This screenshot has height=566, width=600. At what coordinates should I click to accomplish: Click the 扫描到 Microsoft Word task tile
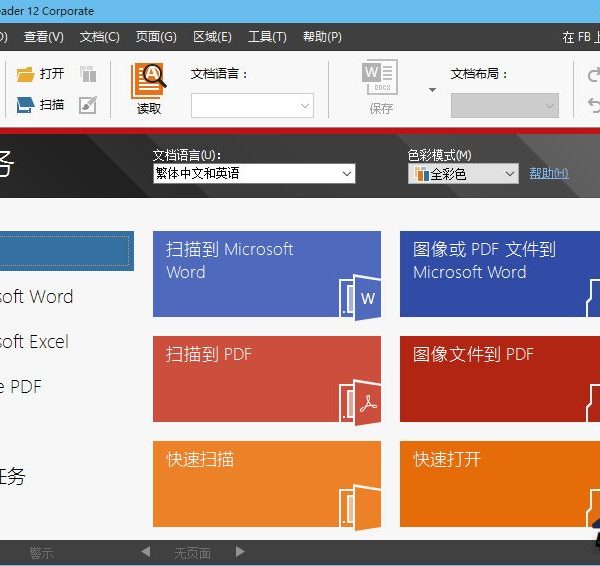[x=266, y=274]
